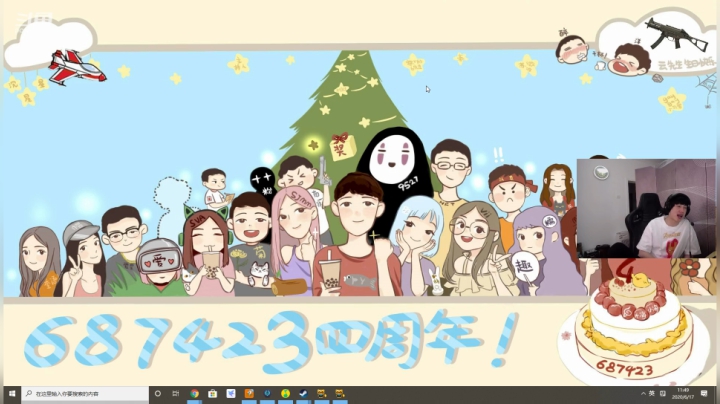This screenshot has width=720, height=404.
Task: Switch the 英 input language indicator
Action: tap(652, 393)
